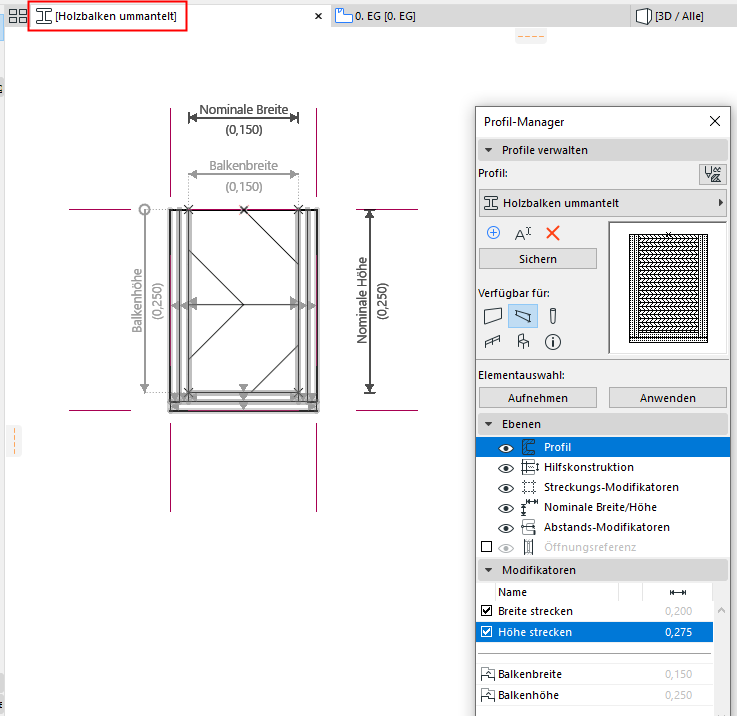This screenshot has height=716, width=737.
Task: Click the Höhe strecken value 0,275
Action: 678,632
